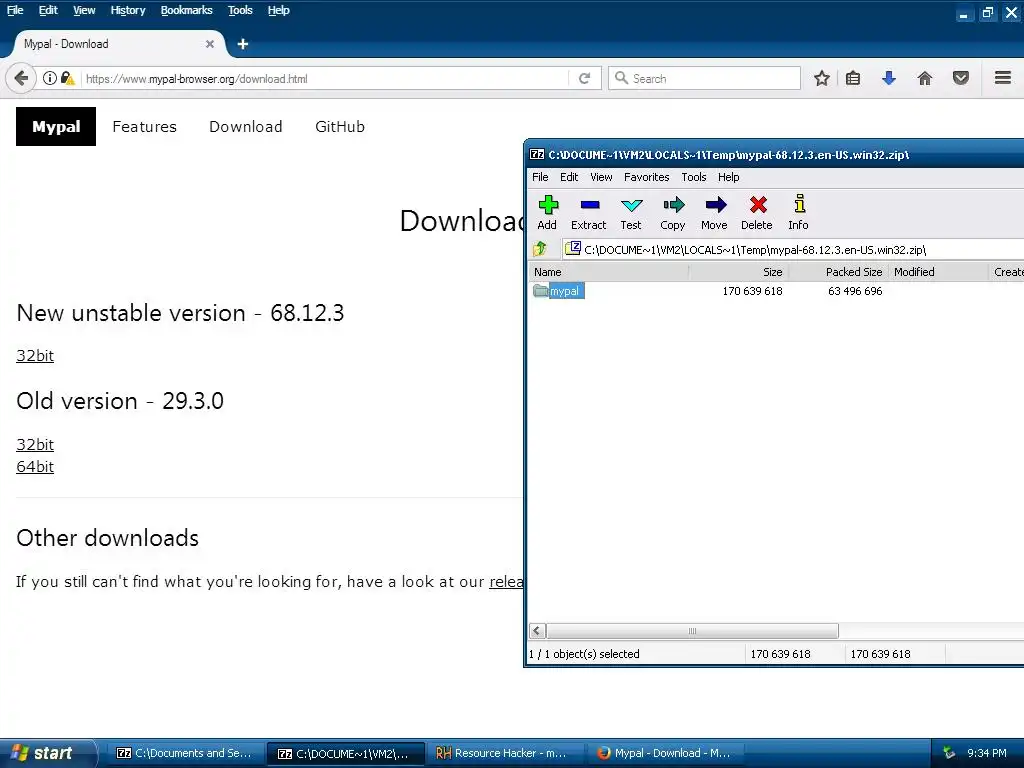Delete selected item with the red X
This screenshot has height=768, width=1024.
[757, 213]
